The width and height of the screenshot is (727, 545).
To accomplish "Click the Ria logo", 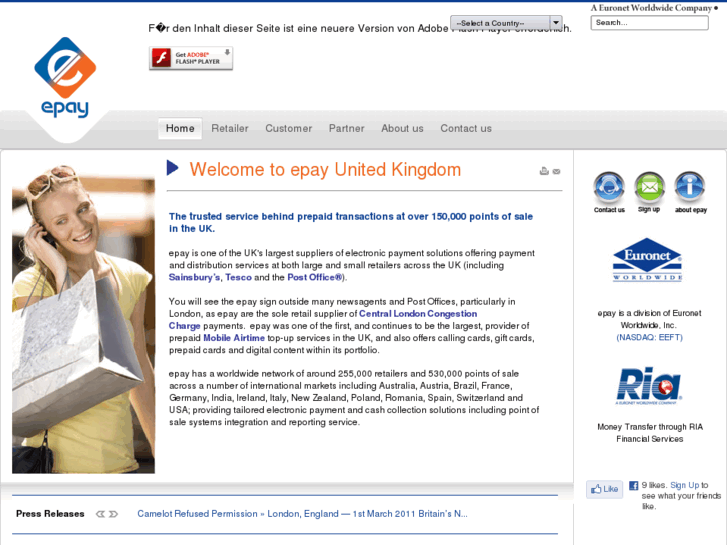I will click(649, 385).
